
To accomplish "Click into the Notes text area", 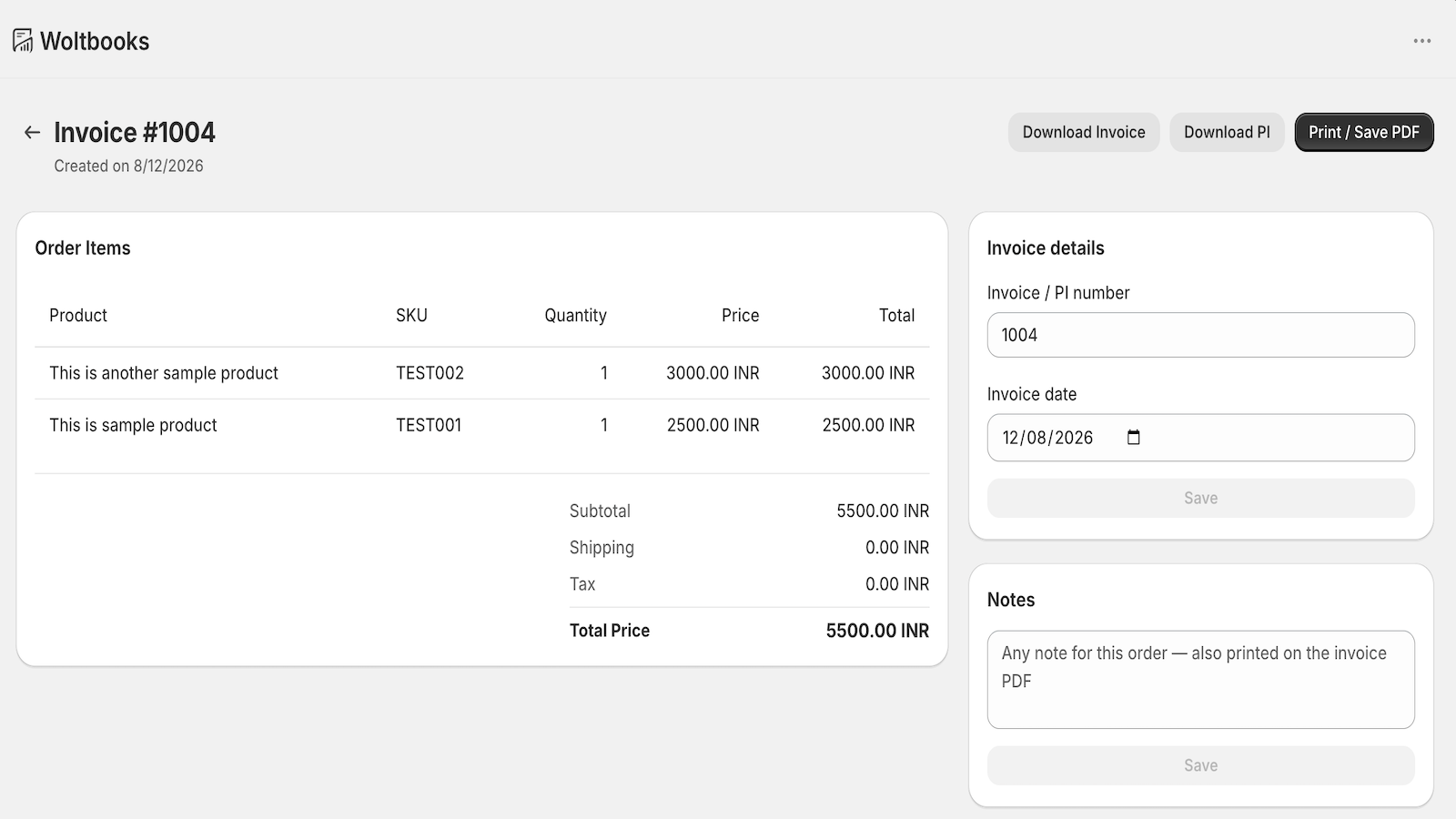I will 1200,680.
